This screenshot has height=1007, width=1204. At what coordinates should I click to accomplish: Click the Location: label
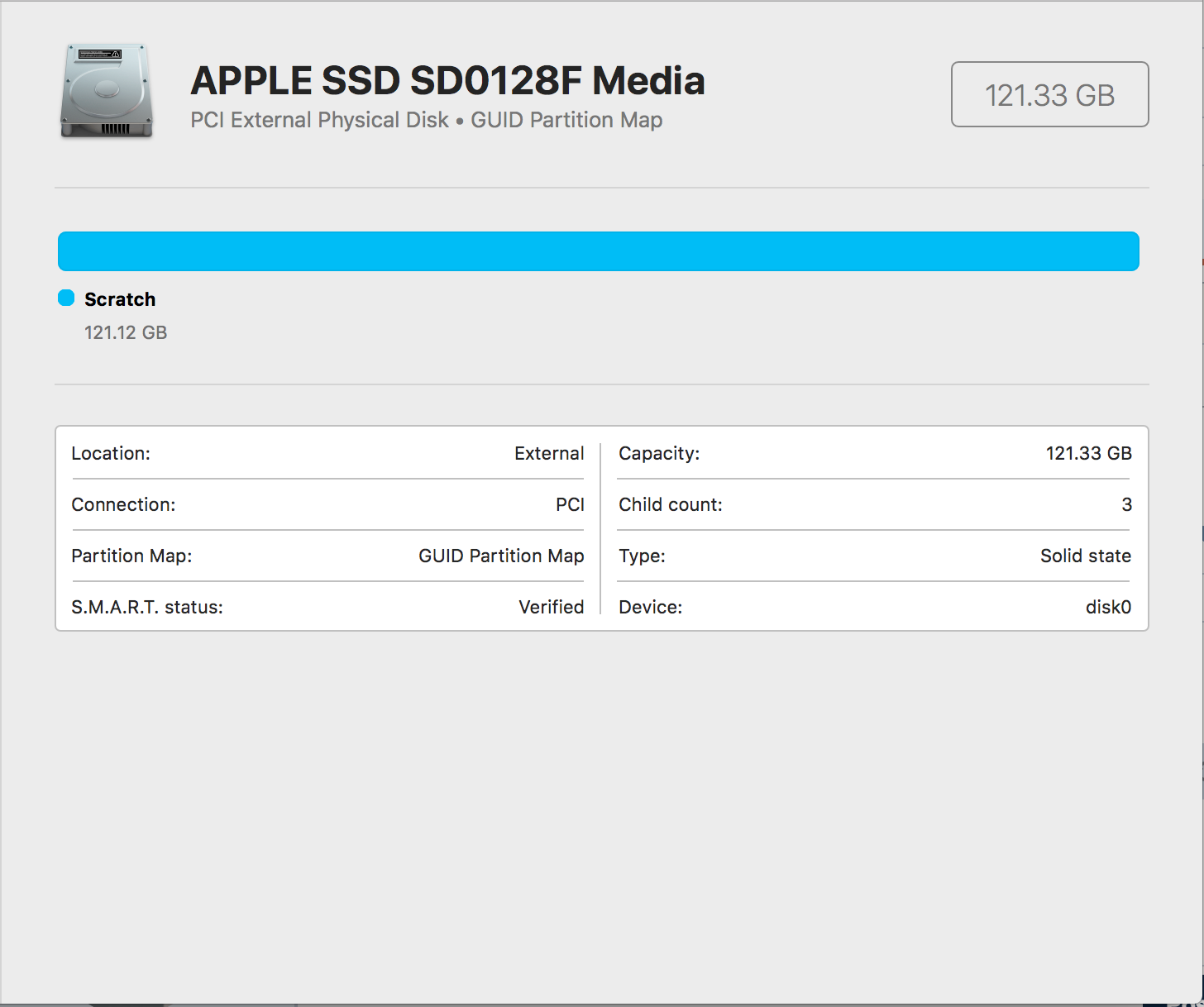coord(111,453)
